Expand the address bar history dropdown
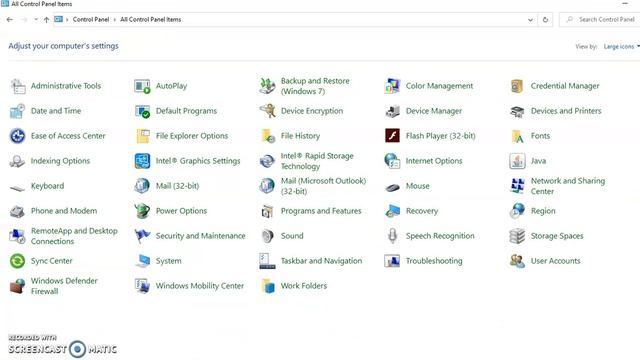640x360 pixels. pyautogui.click(x=530, y=20)
